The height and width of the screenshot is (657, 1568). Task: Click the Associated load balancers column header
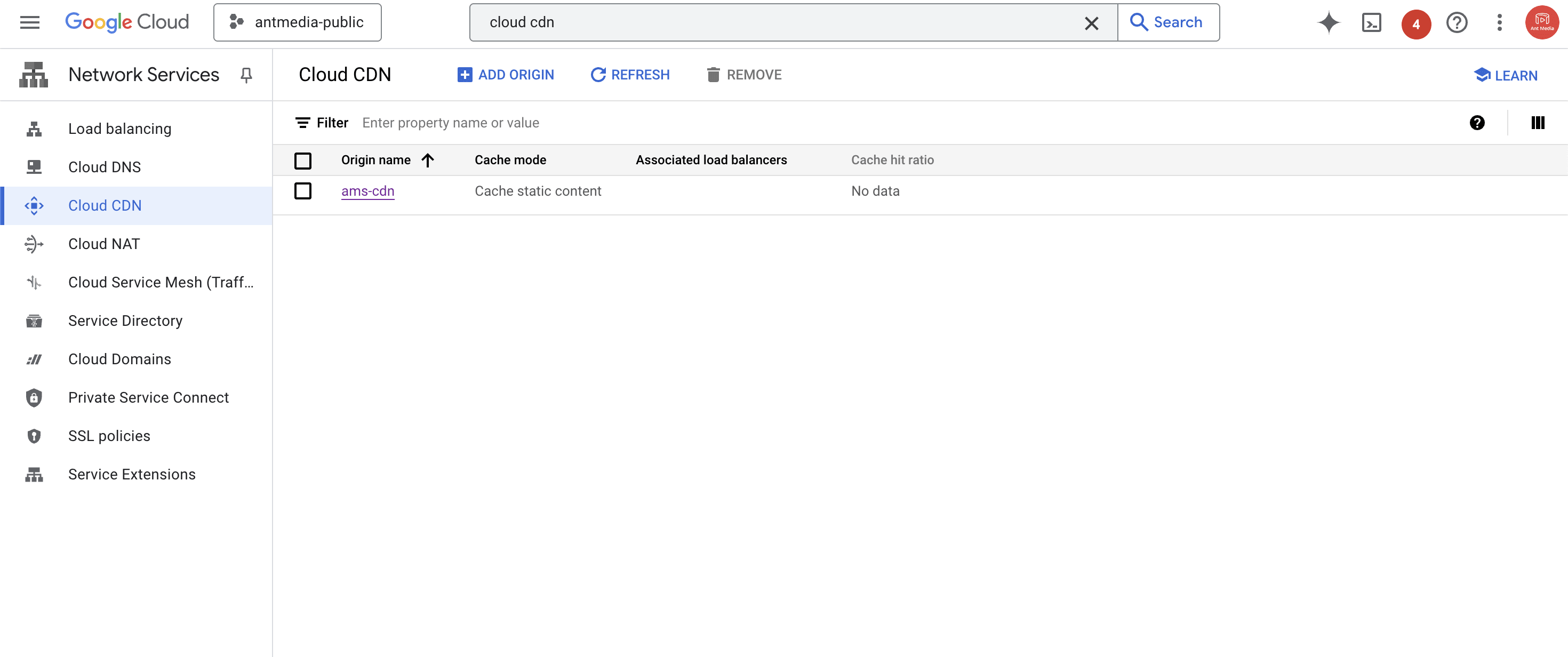(x=711, y=160)
